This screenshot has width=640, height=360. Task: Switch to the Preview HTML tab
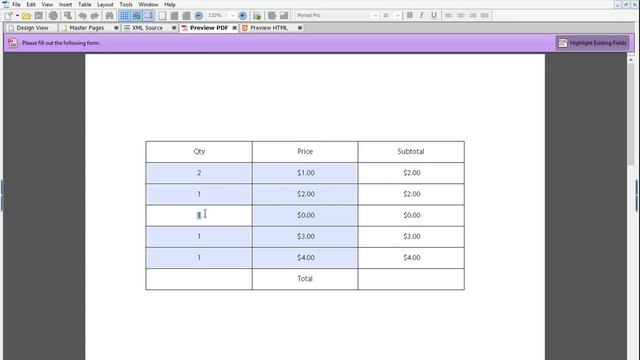[269, 28]
